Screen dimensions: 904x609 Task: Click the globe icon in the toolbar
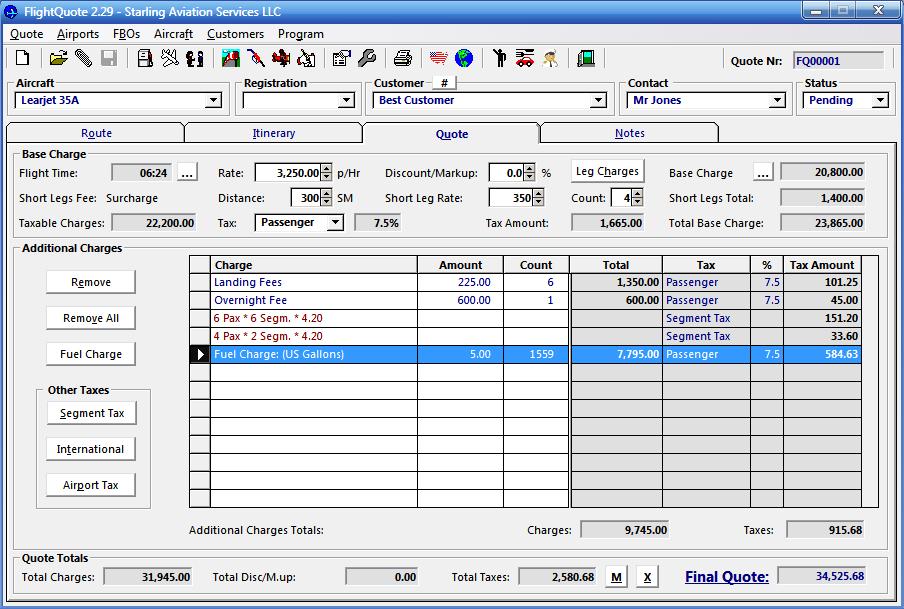(464, 59)
